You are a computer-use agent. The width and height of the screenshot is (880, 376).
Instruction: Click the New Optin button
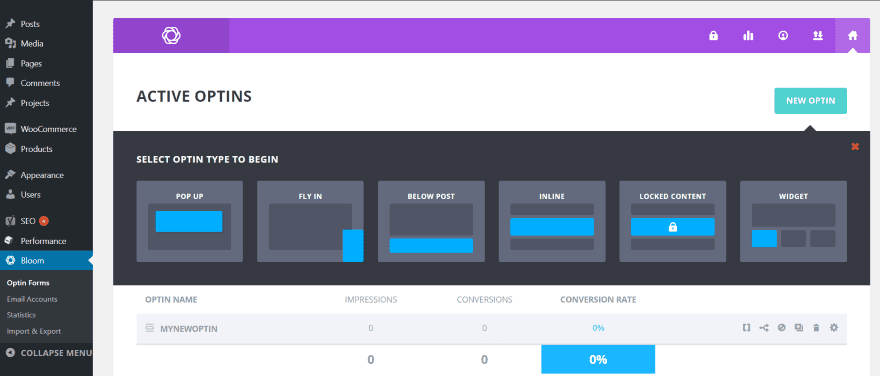810,101
